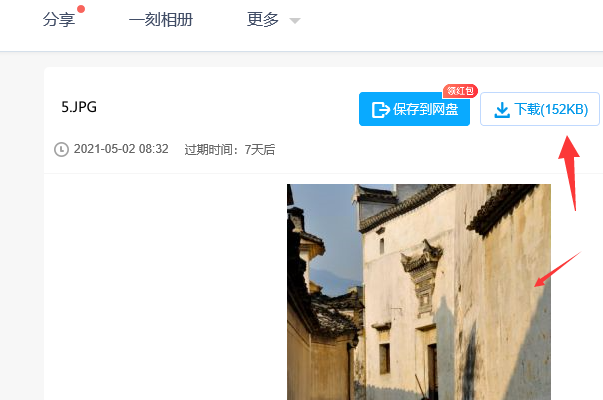Viewport: 603px width, 400px height.
Task: Click the 下载(152KB) button
Action: click(540, 109)
